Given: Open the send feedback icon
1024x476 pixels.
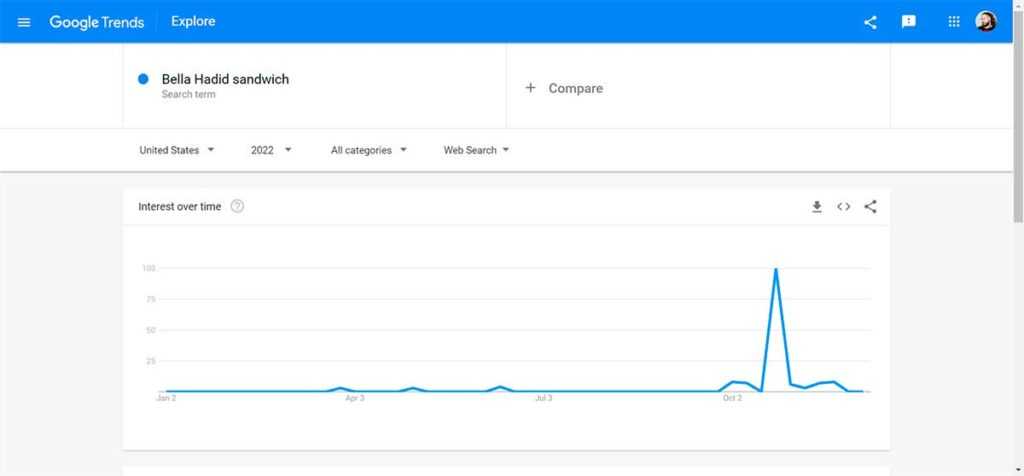Looking at the screenshot, I should click(909, 22).
